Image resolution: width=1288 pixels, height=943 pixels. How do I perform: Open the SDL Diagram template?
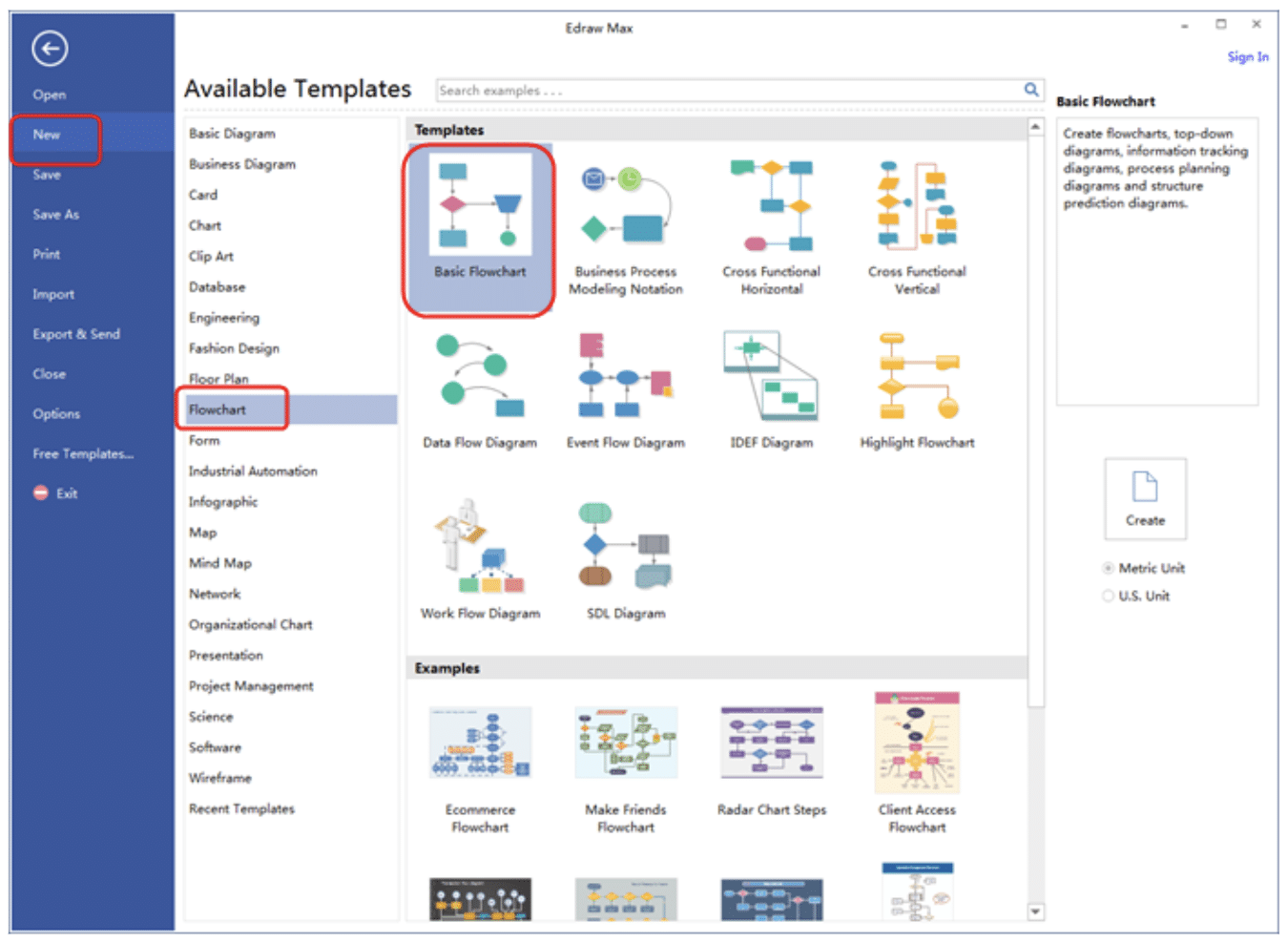(626, 560)
